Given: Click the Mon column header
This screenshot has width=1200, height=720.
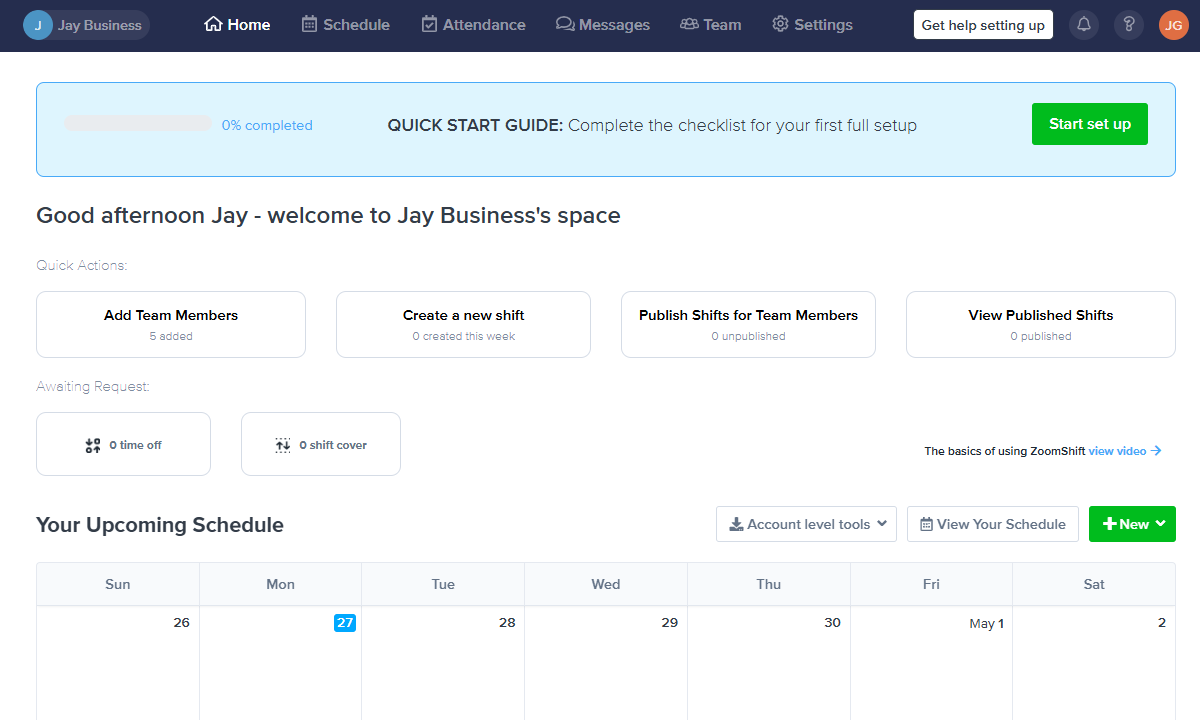Looking at the screenshot, I should click(x=281, y=584).
